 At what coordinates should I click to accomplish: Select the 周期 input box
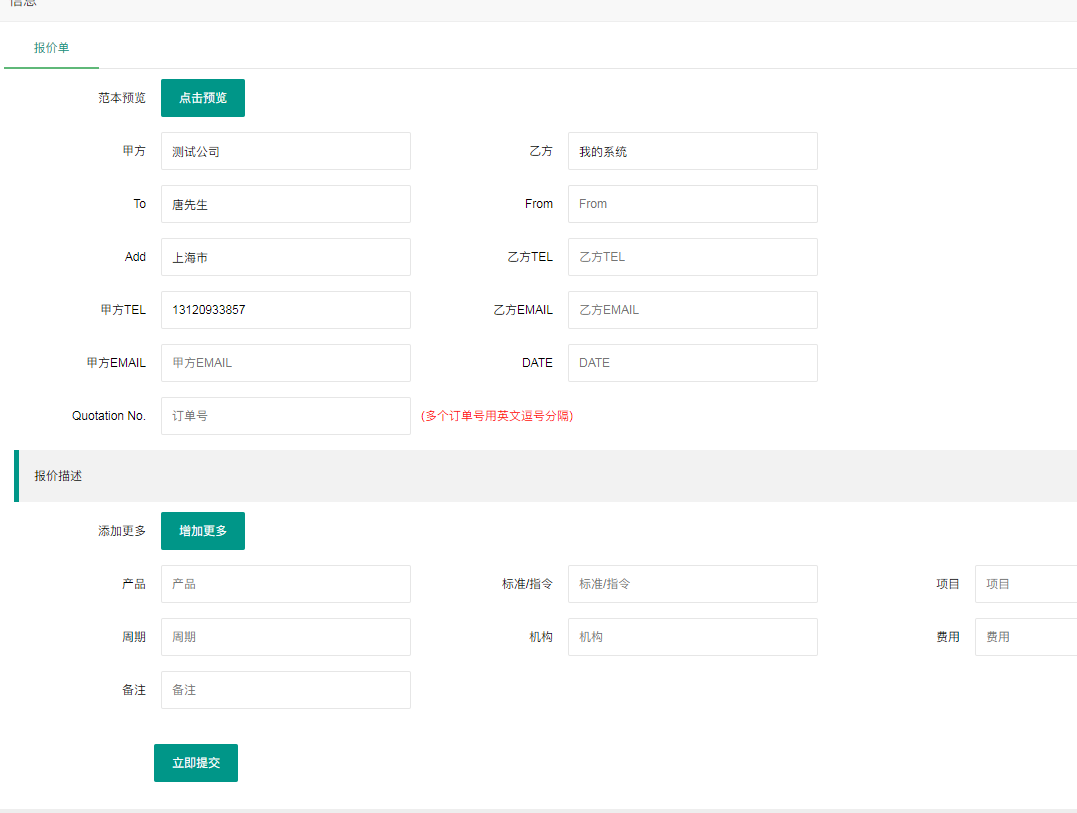coord(285,637)
